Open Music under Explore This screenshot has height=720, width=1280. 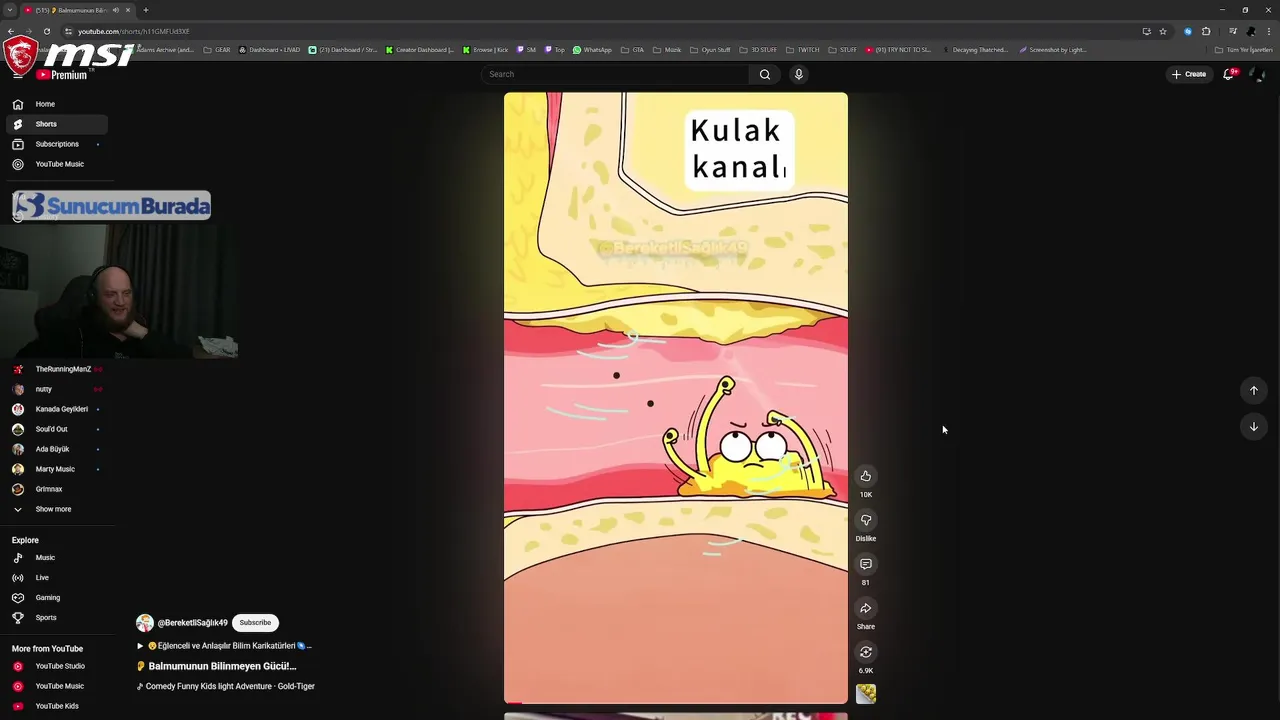coord(56,558)
